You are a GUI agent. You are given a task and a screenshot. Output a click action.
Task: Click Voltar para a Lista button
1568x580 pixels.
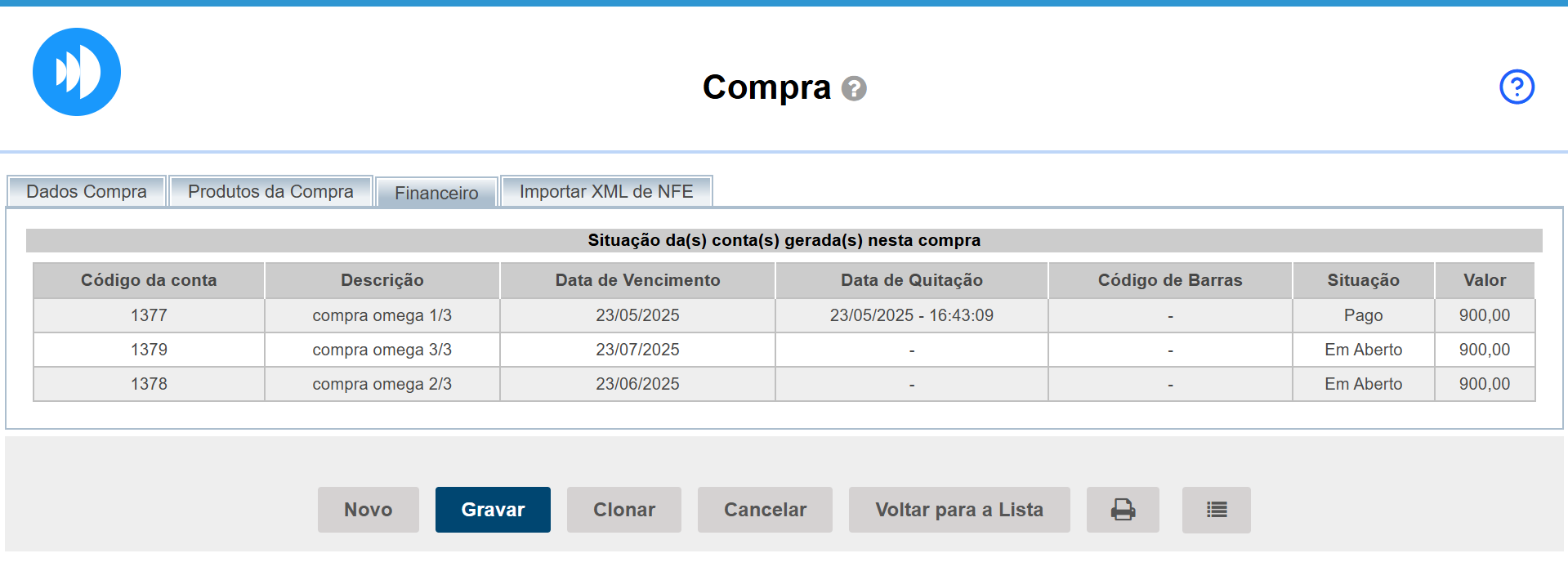click(959, 510)
